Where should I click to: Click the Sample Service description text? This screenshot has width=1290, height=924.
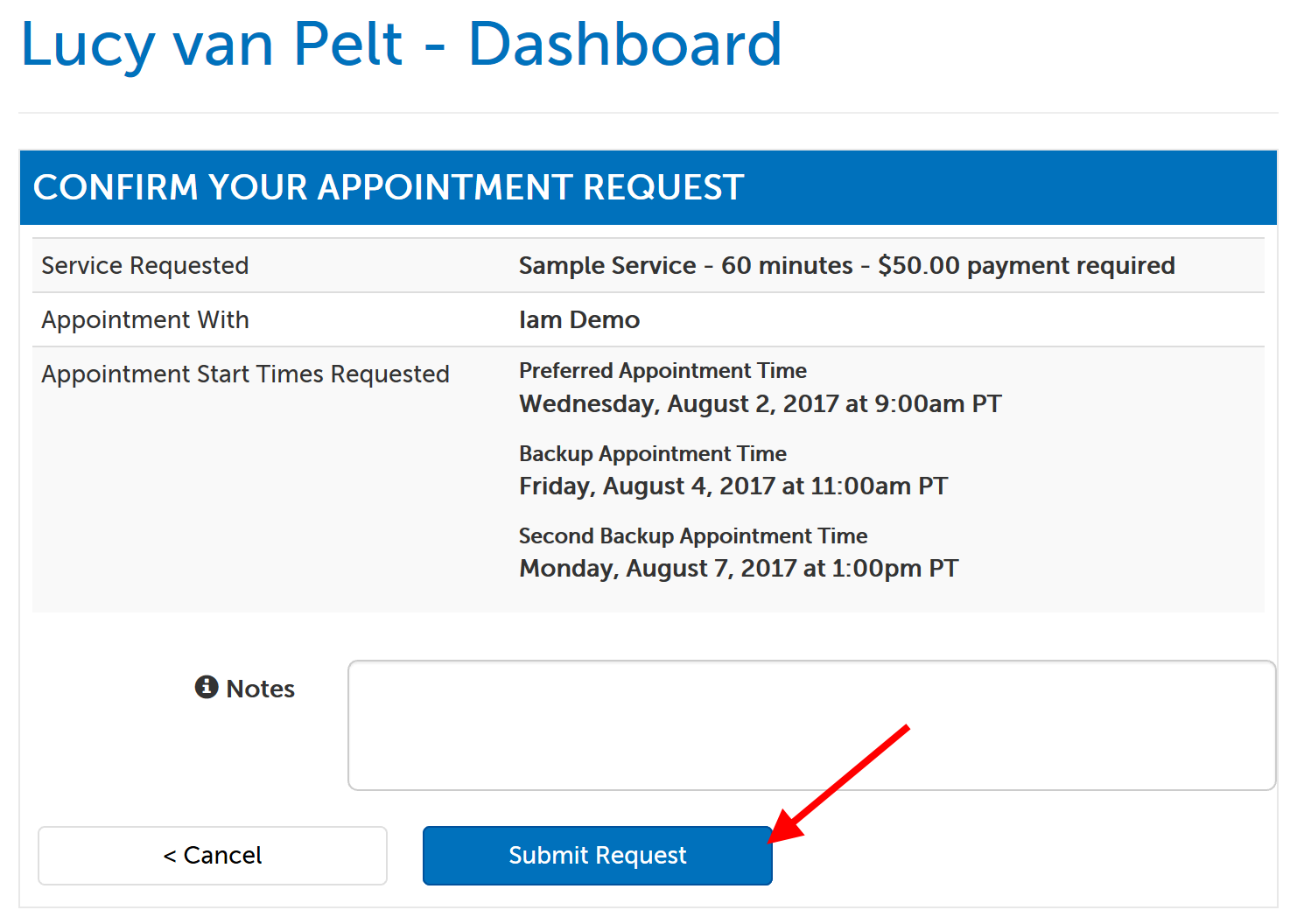click(607, 265)
